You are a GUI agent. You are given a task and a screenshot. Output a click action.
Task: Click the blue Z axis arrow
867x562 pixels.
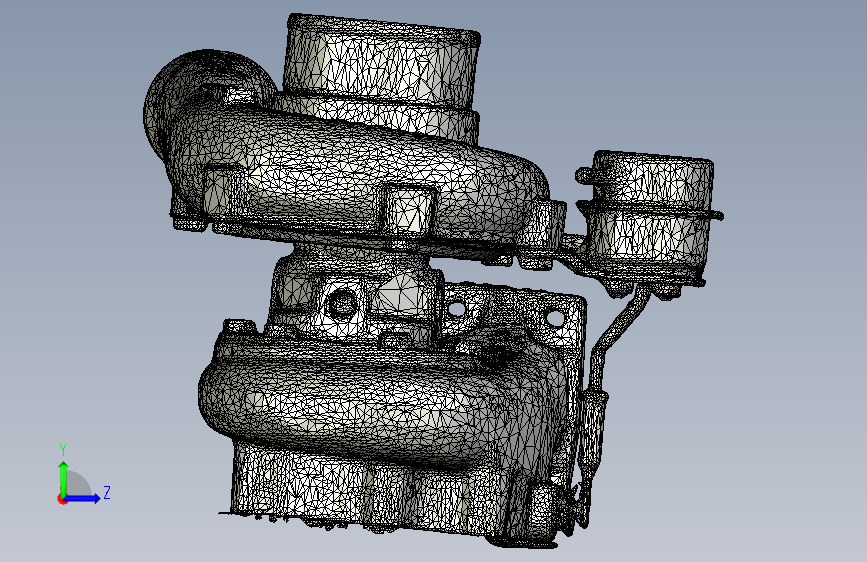pos(83,498)
